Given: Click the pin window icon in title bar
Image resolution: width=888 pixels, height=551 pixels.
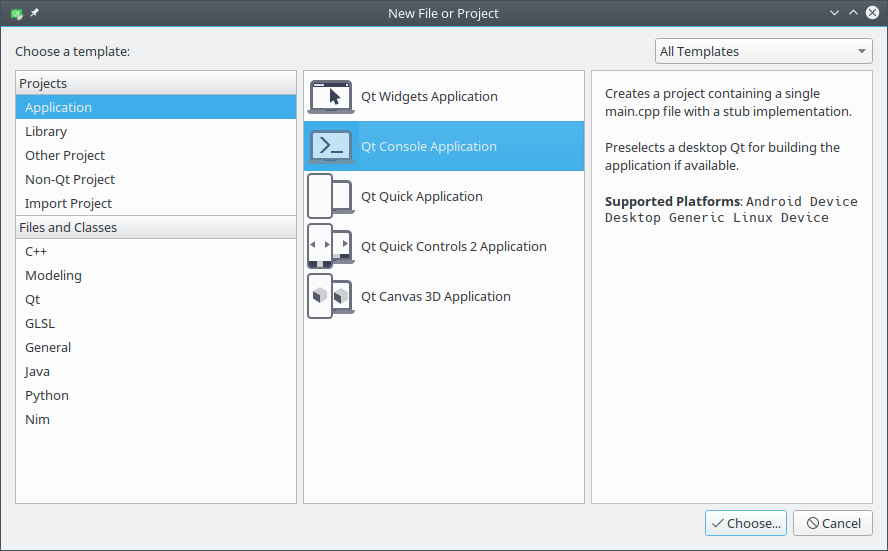Looking at the screenshot, I should (x=35, y=12).
